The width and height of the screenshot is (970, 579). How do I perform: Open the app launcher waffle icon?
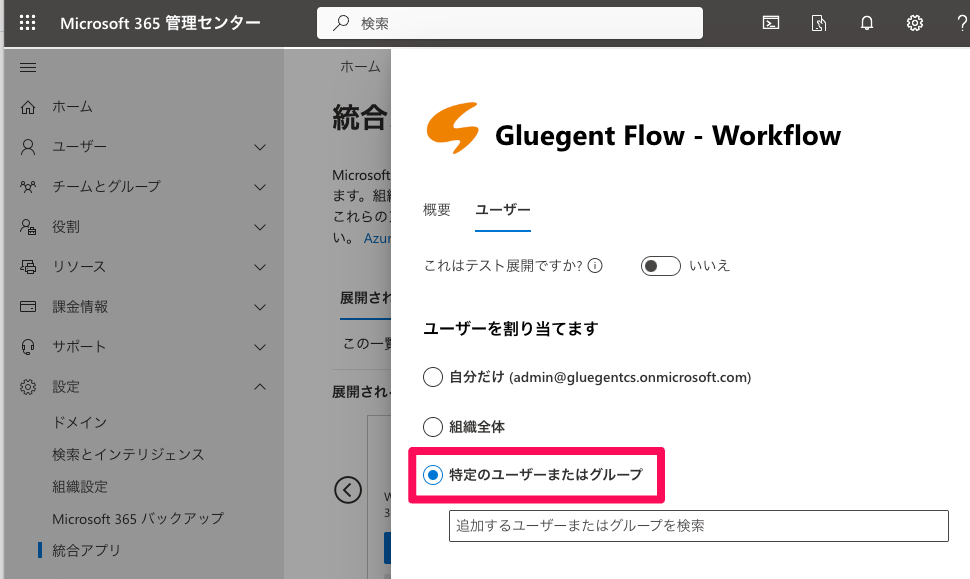[27, 24]
